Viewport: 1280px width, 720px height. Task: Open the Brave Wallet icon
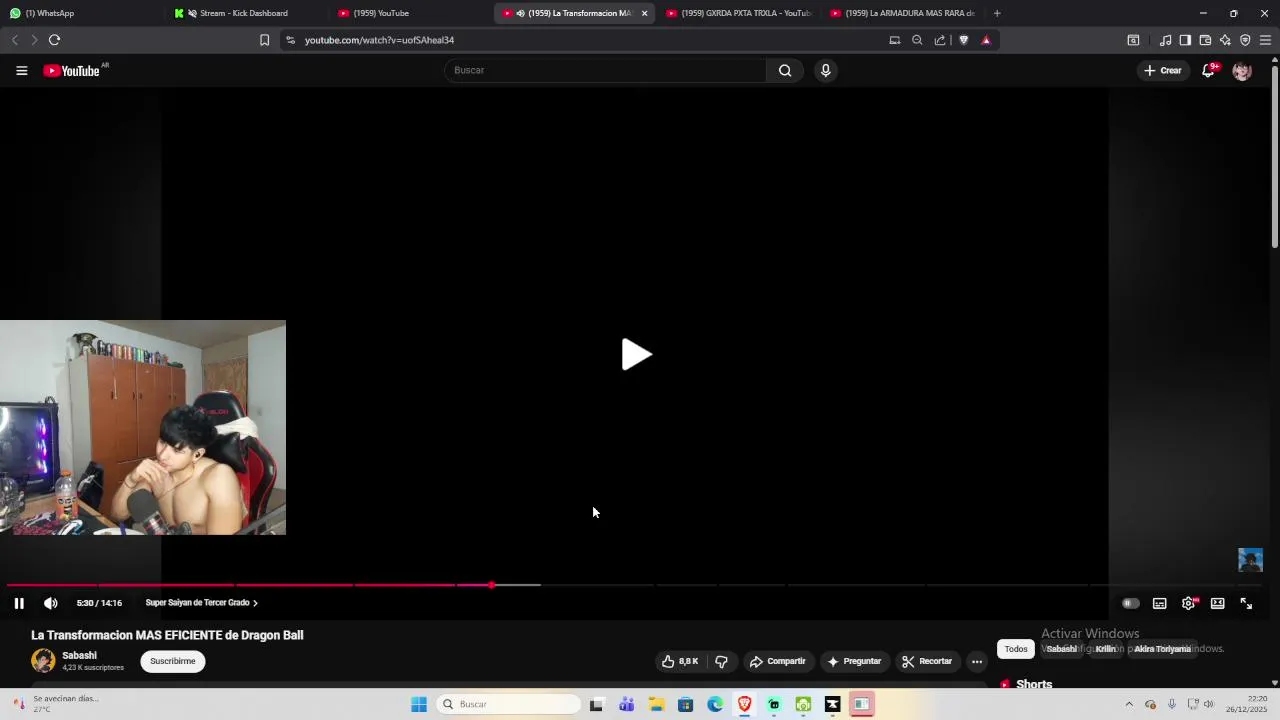(x=1205, y=40)
